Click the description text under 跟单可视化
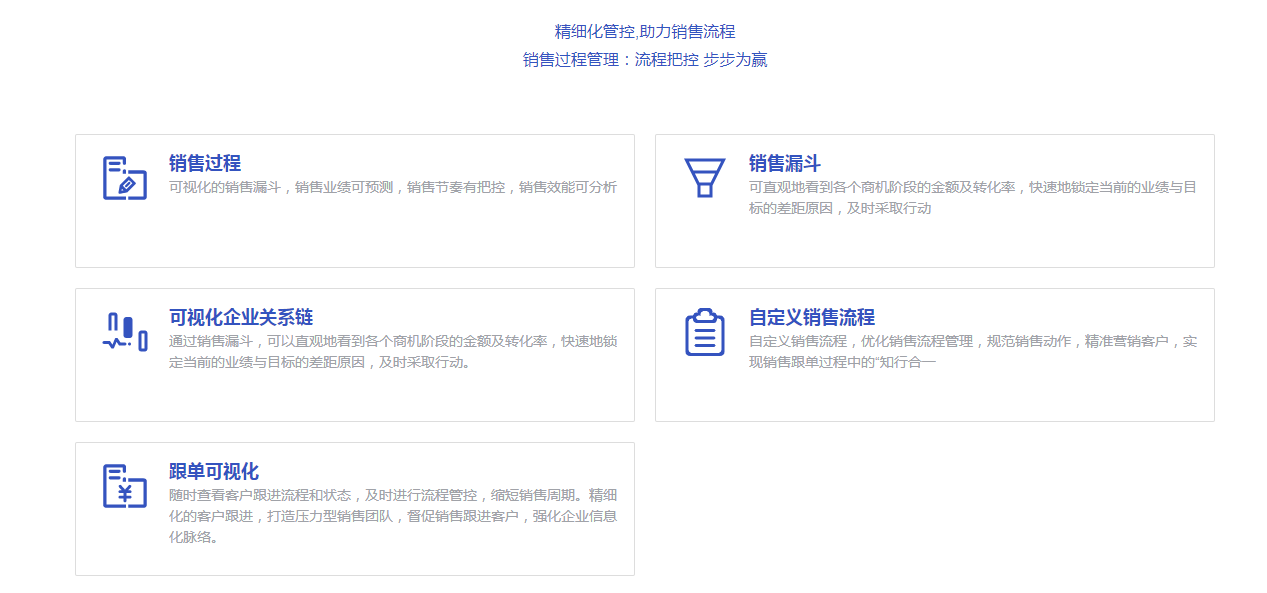The width and height of the screenshot is (1267, 593). coord(393,516)
